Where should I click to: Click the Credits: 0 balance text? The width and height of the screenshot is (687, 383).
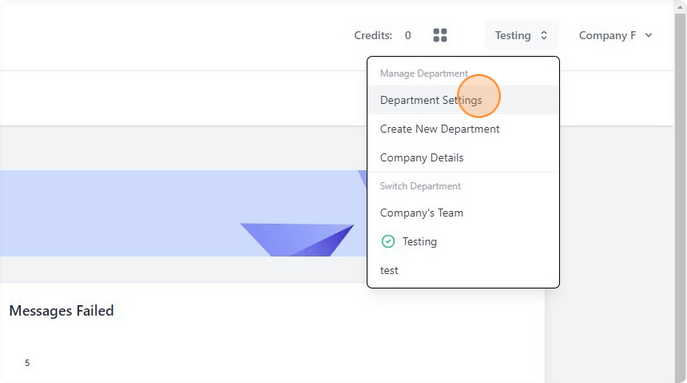(x=382, y=35)
